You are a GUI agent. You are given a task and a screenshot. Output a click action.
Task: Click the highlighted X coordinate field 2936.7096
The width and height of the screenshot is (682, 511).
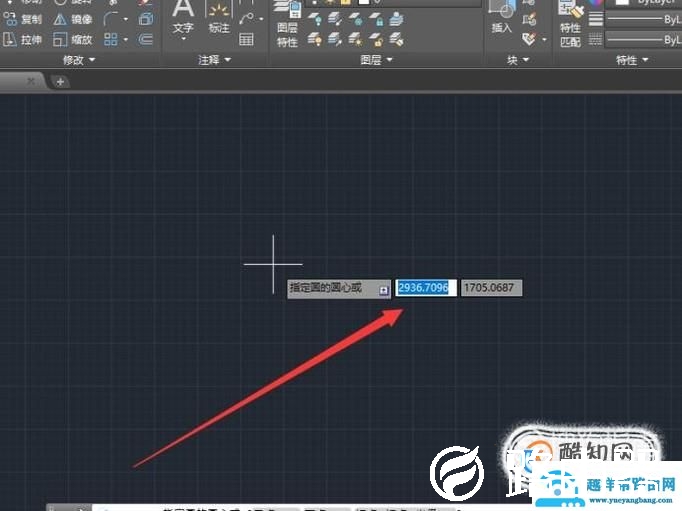point(426,288)
